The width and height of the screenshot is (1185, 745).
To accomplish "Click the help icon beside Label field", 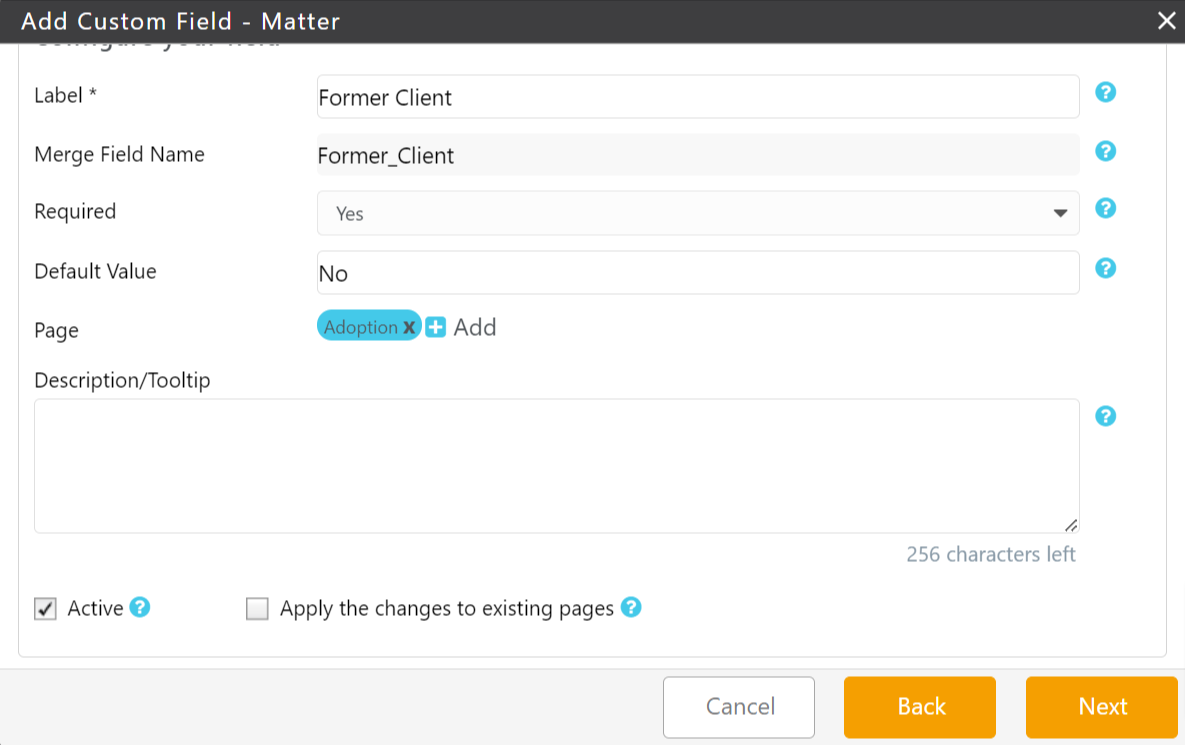I will [x=1105, y=92].
